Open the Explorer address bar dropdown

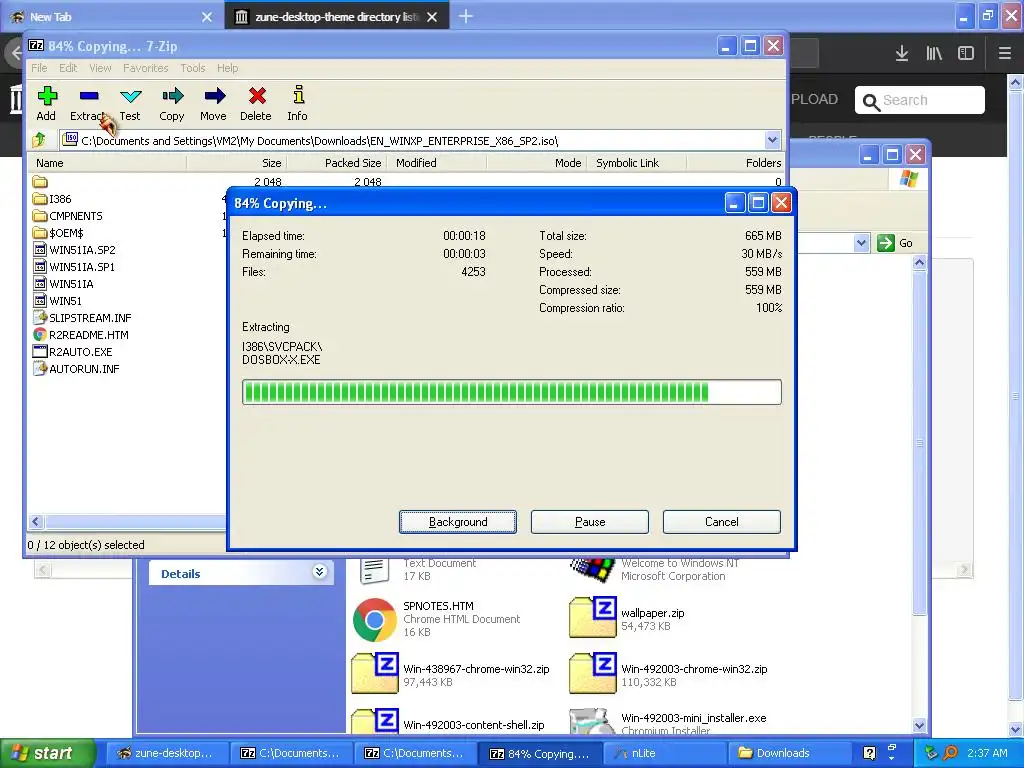click(x=861, y=243)
